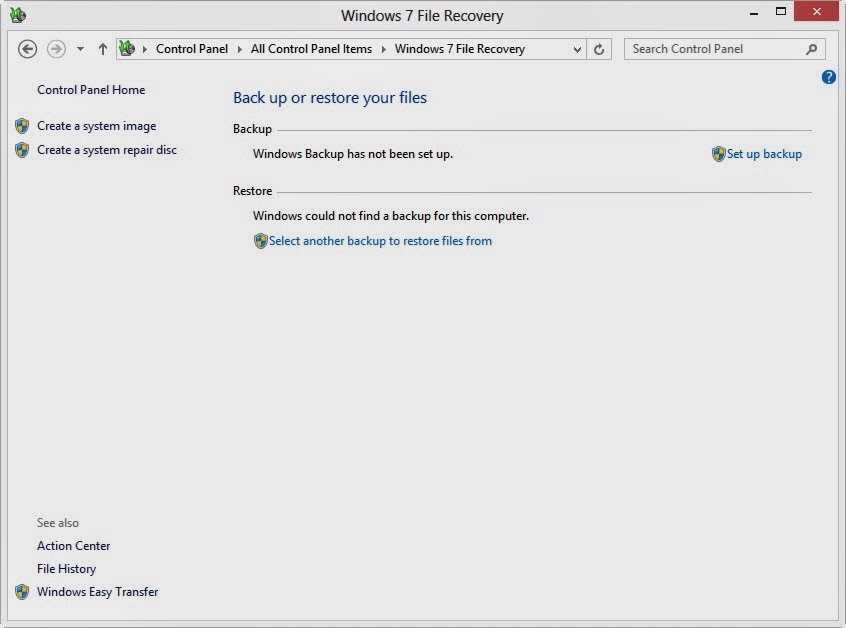Click the address bar Control Panel icon
The height and width of the screenshot is (628, 846).
(127, 49)
